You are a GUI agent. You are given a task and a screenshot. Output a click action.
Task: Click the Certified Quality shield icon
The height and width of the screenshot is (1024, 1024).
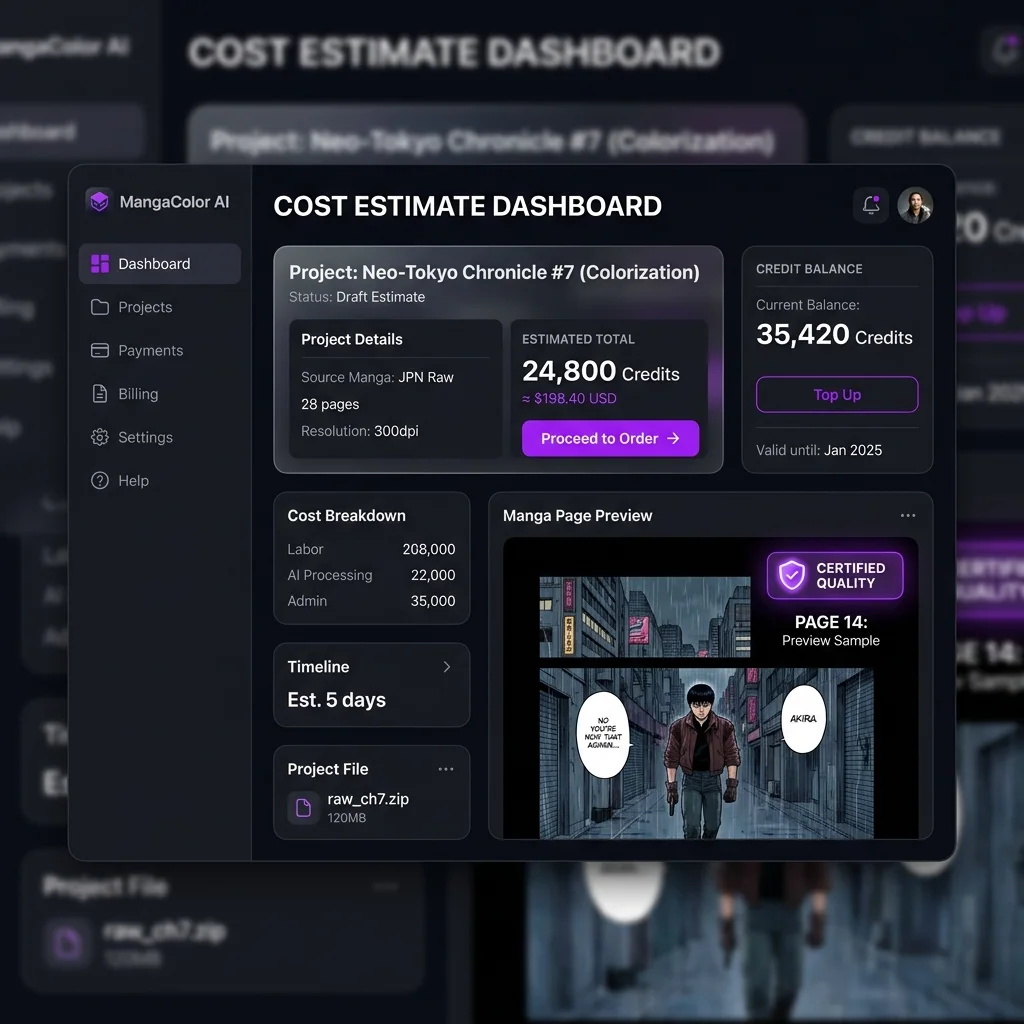tap(792, 575)
